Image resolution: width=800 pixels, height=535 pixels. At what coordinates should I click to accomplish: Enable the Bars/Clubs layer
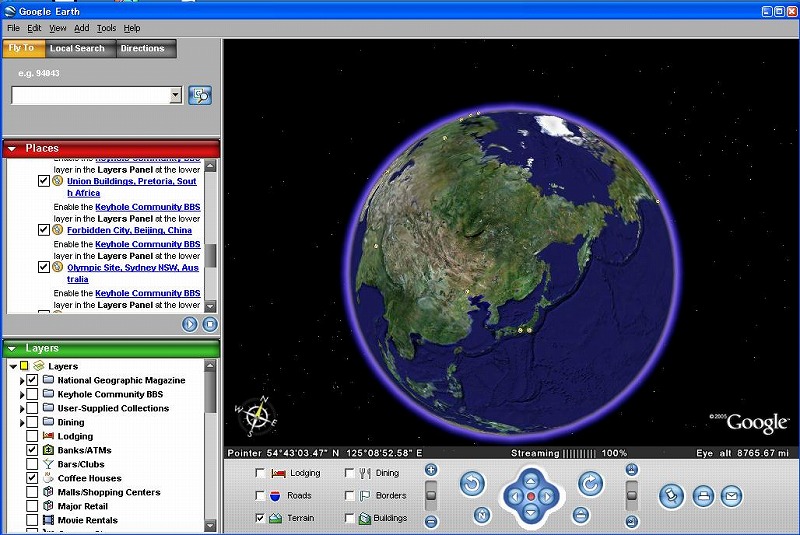point(32,464)
